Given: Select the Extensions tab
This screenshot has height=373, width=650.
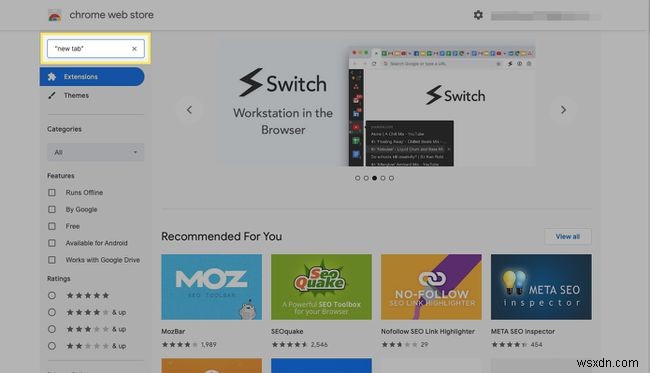Looking at the screenshot, I should (92, 77).
